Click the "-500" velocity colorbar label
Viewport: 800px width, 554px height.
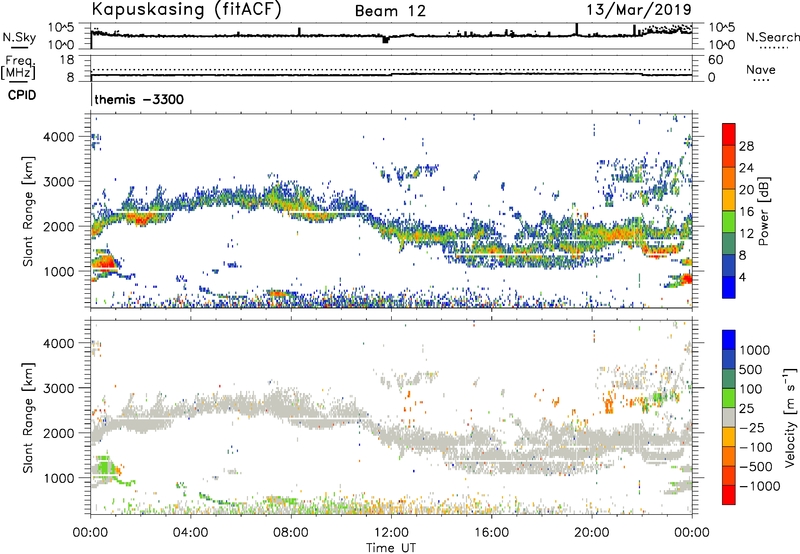(x=756, y=467)
